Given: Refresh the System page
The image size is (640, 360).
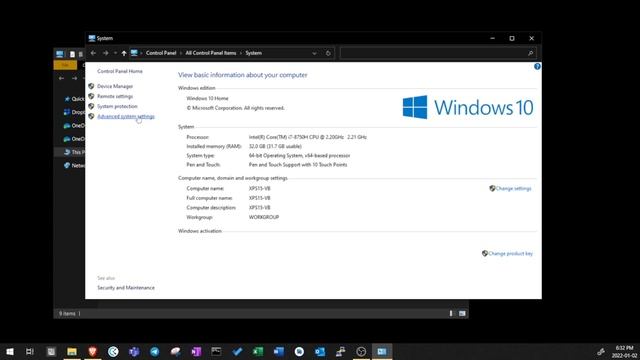Looking at the screenshot, I should tap(328, 53).
